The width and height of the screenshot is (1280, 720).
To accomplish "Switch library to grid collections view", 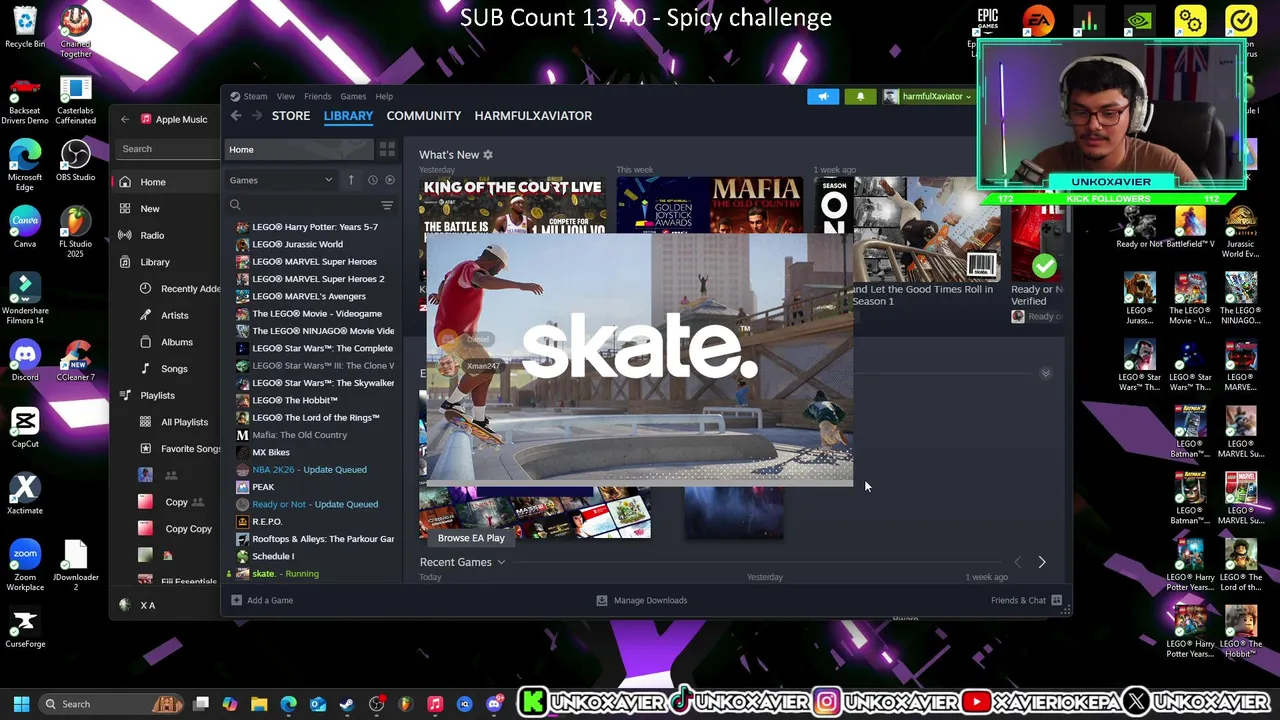I will click(x=387, y=150).
